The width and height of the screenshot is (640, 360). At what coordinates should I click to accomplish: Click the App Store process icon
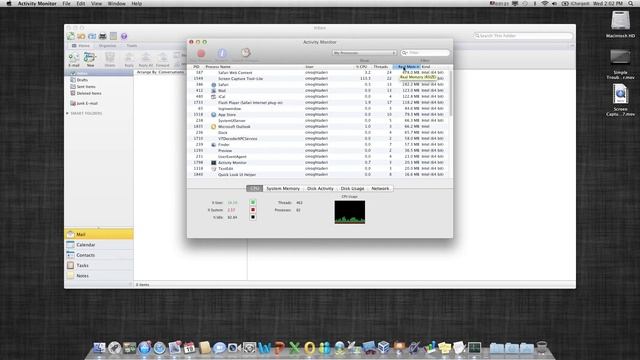coord(213,115)
